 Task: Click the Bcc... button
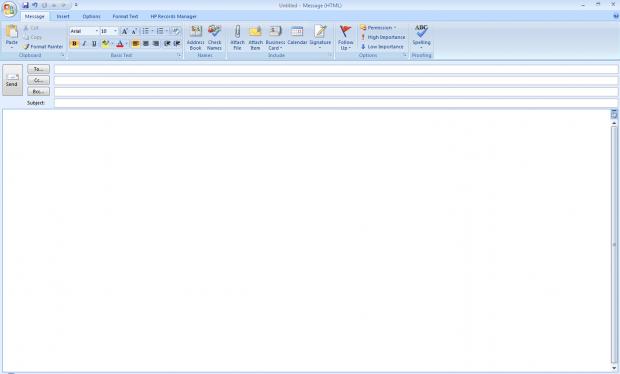click(38, 91)
